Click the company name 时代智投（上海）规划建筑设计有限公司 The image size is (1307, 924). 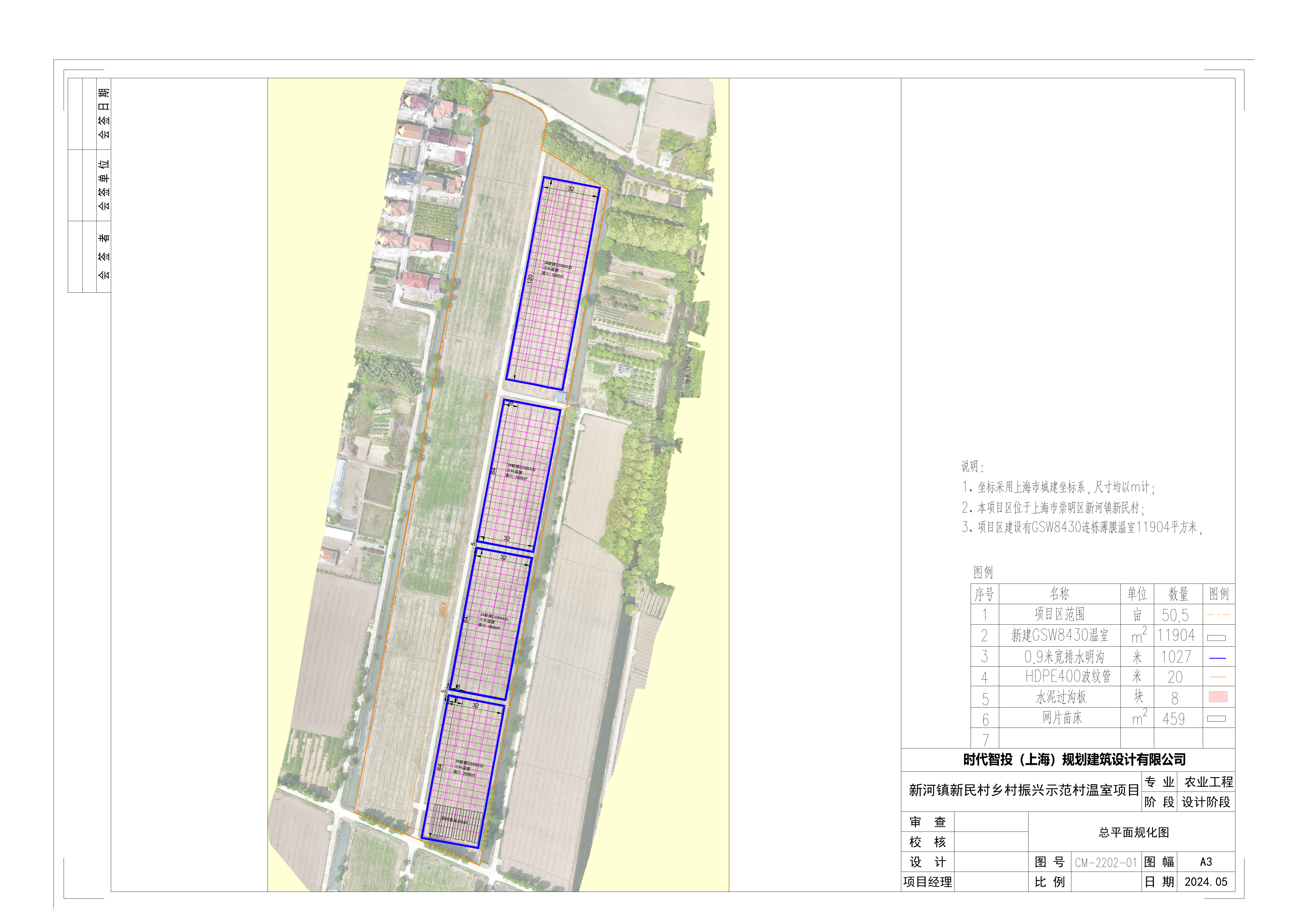(1074, 759)
